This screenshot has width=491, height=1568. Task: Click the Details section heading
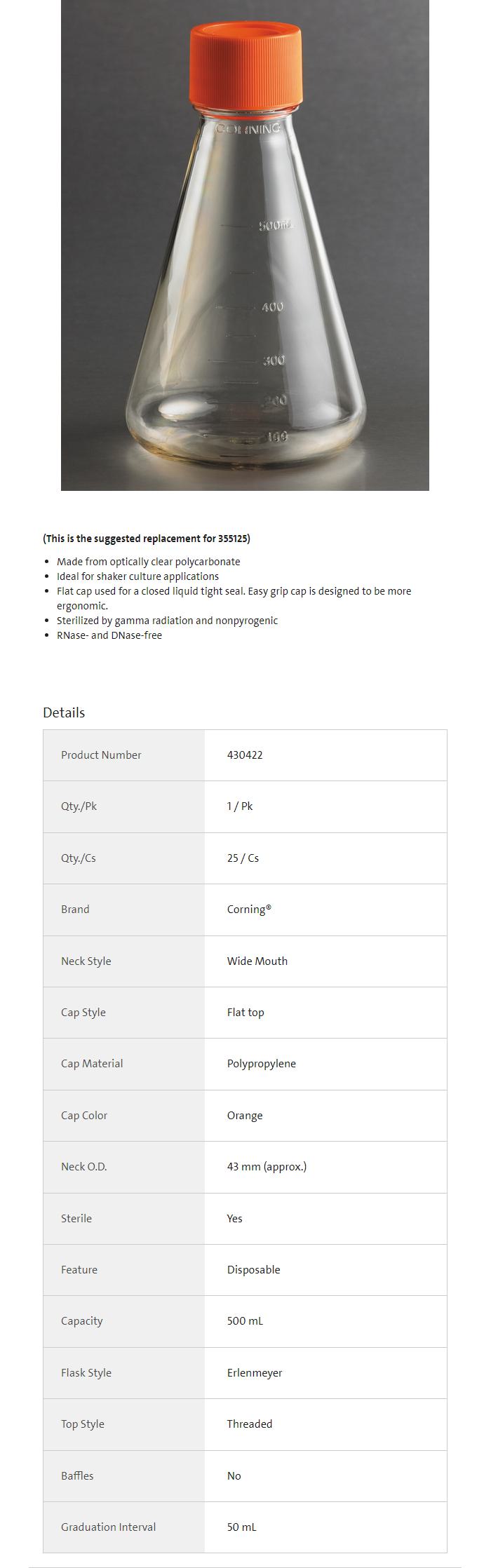[x=64, y=712]
